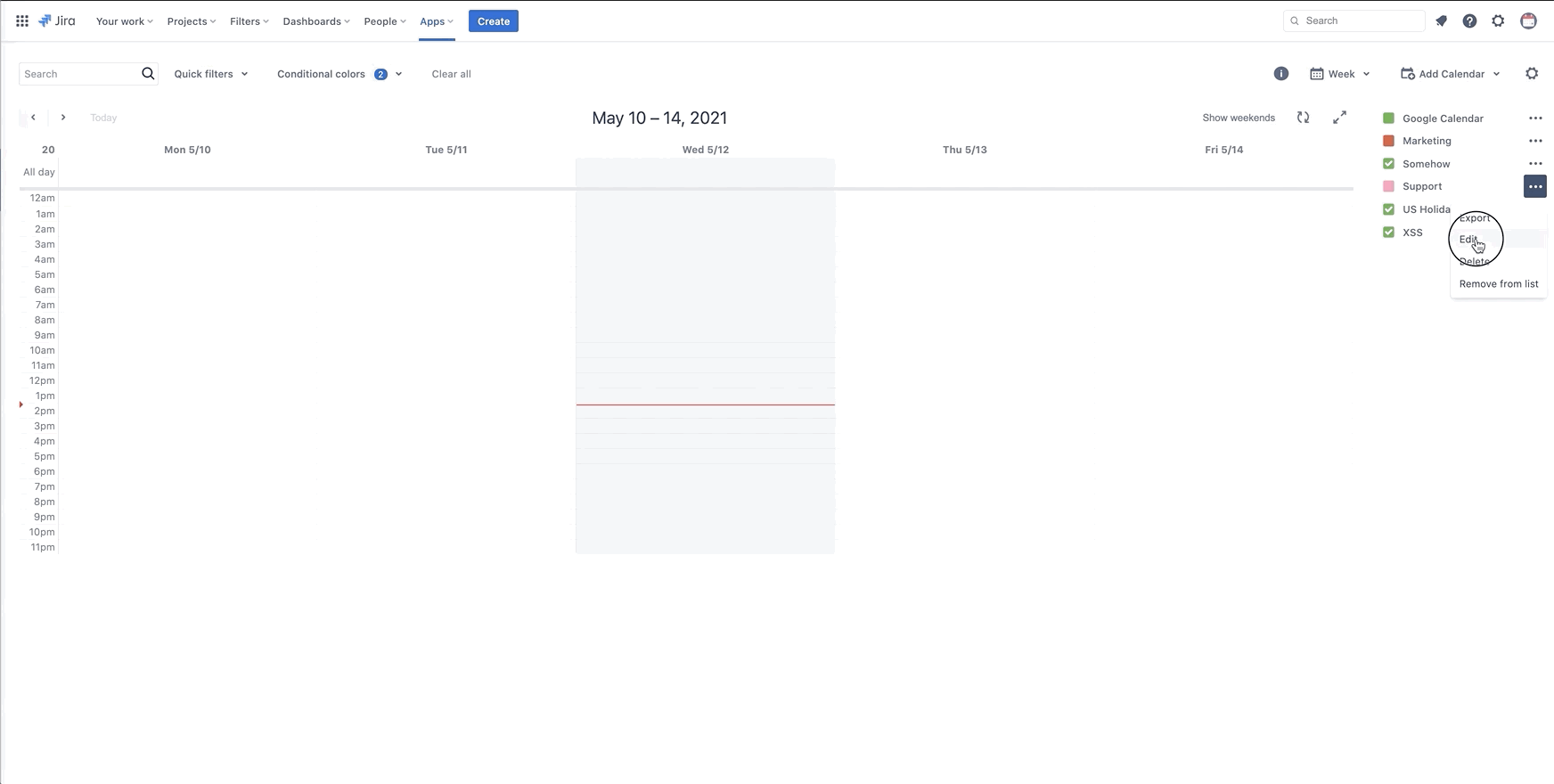Choose Edit in the calendar context menu
The height and width of the screenshot is (784, 1554).
pyautogui.click(x=1468, y=240)
